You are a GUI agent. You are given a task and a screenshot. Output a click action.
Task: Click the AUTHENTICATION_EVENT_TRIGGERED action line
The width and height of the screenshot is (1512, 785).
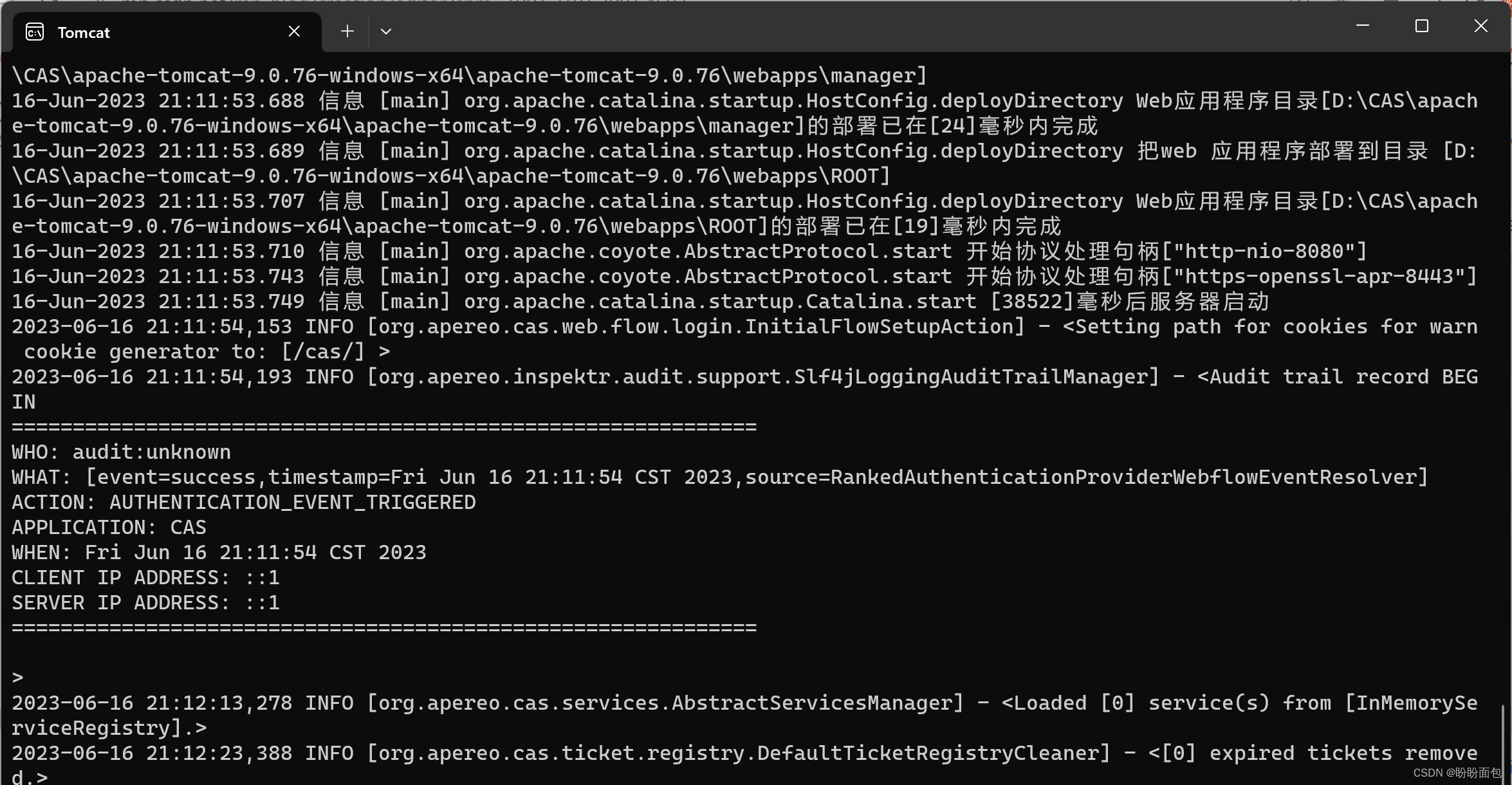[x=243, y=502]
